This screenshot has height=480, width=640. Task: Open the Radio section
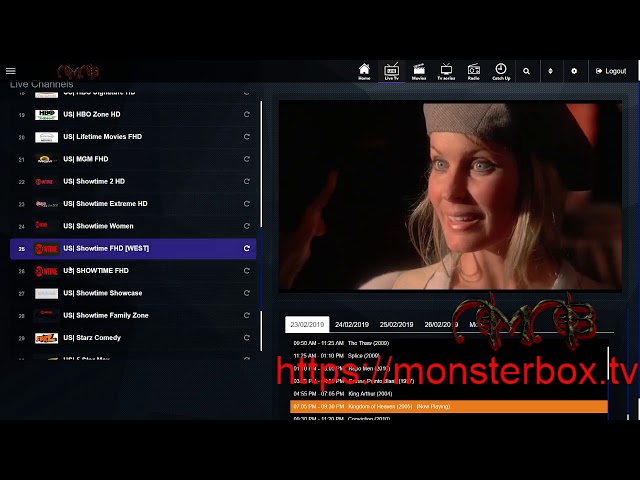click(473, 71)
